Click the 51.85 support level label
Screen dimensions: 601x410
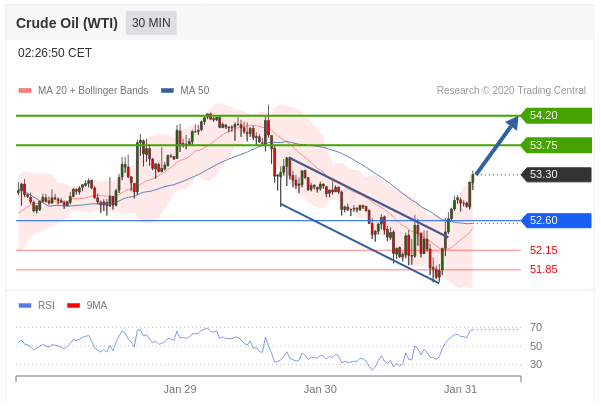pos(544,269)
